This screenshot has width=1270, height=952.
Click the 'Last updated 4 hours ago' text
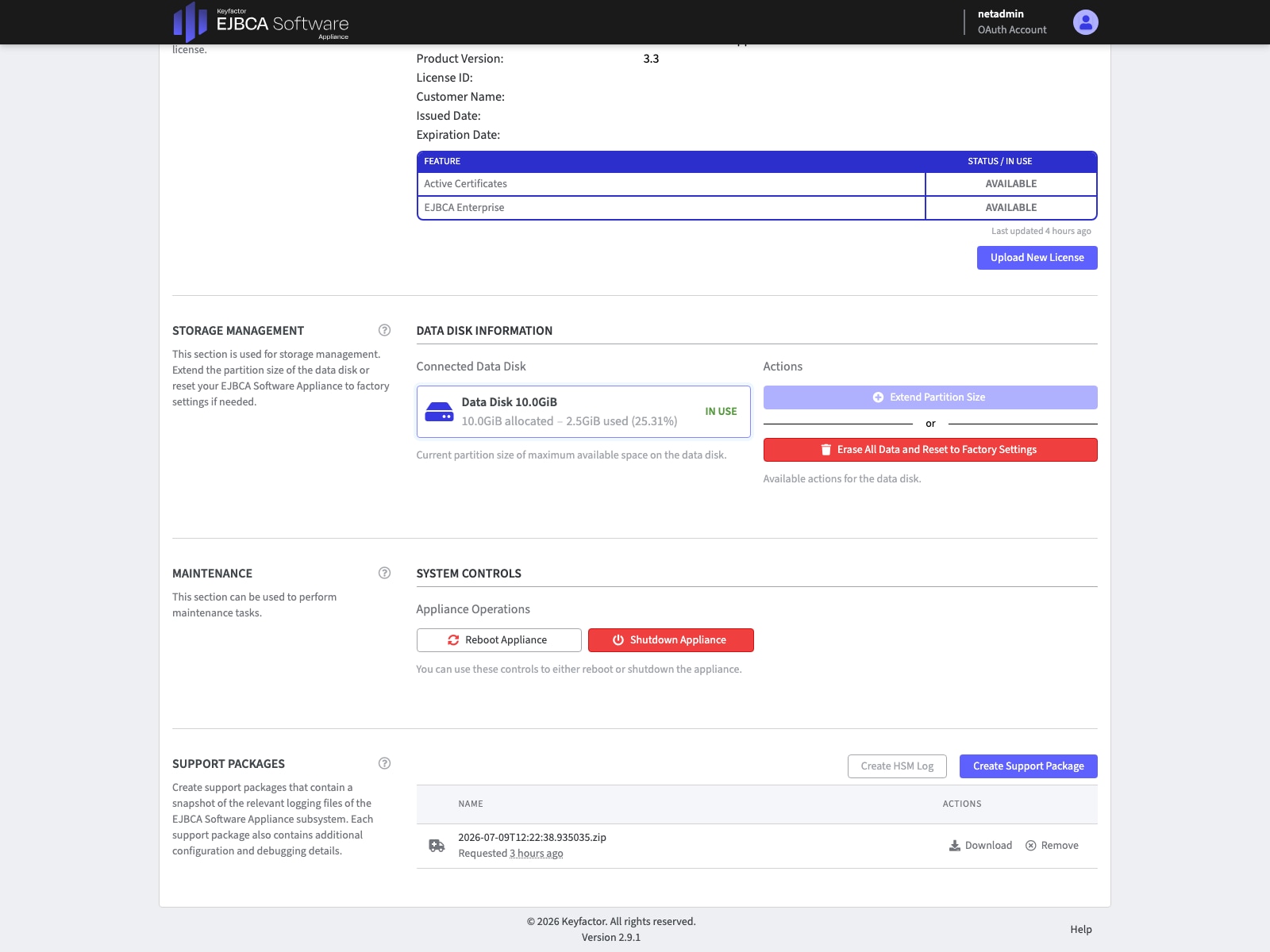pyautogui.click(x=1041, y=232)
